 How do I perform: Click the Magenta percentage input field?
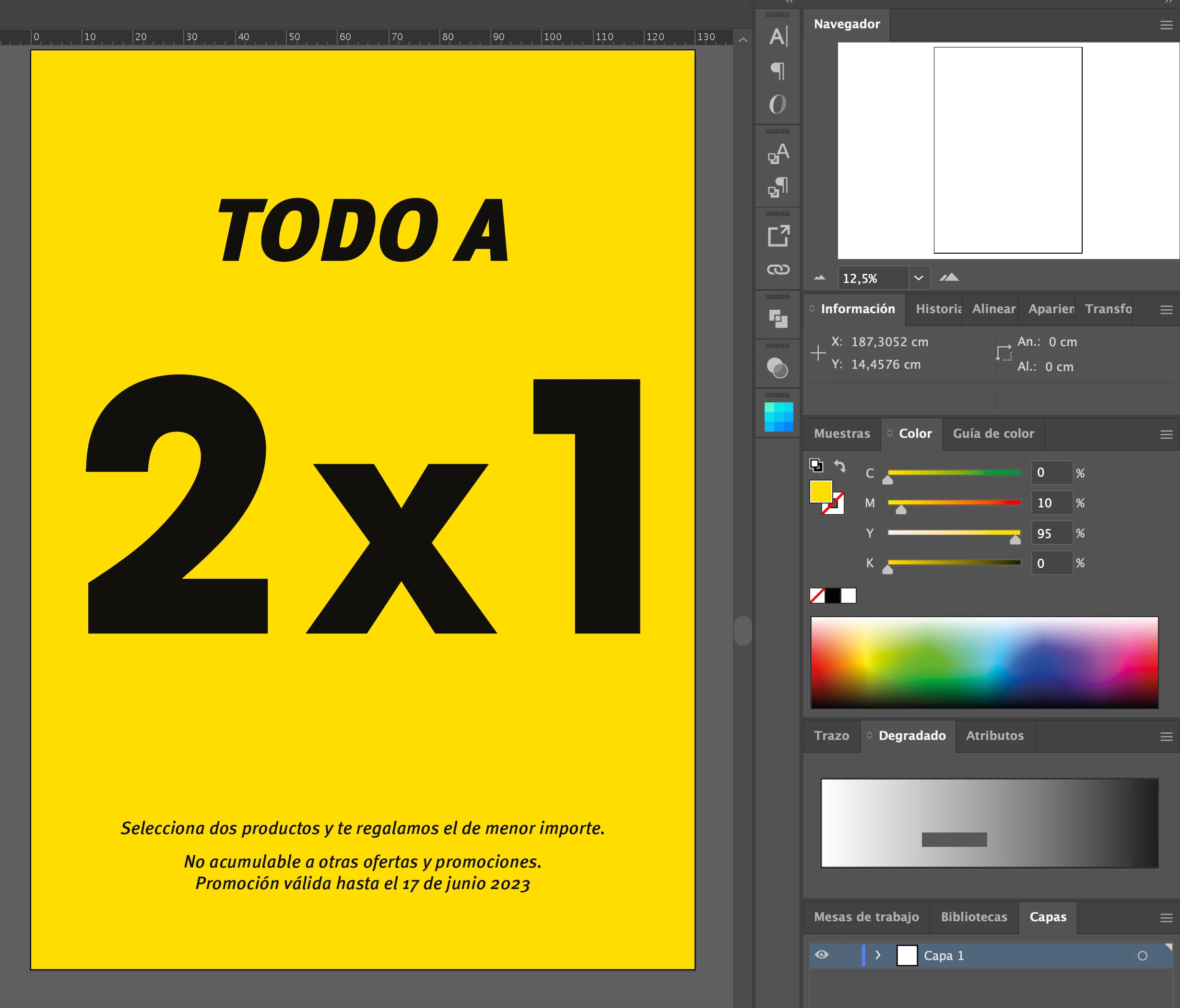pos(1051,503)
